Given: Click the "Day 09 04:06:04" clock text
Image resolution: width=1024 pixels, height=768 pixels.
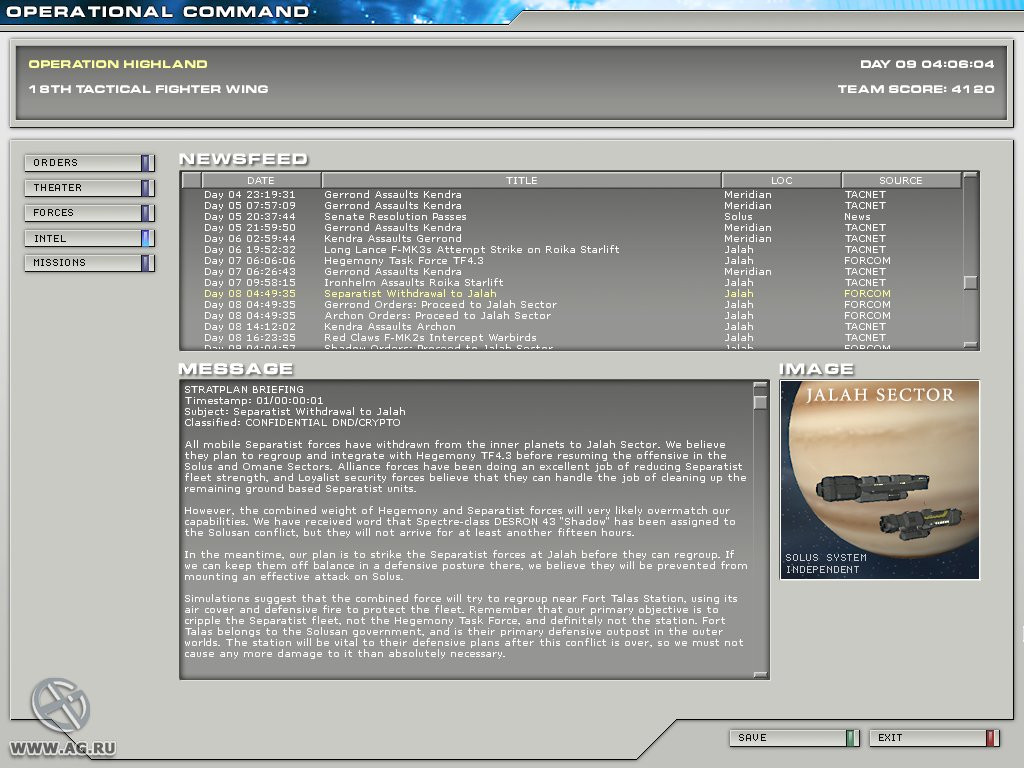Looking at the screenshot, I should (927, 64).
